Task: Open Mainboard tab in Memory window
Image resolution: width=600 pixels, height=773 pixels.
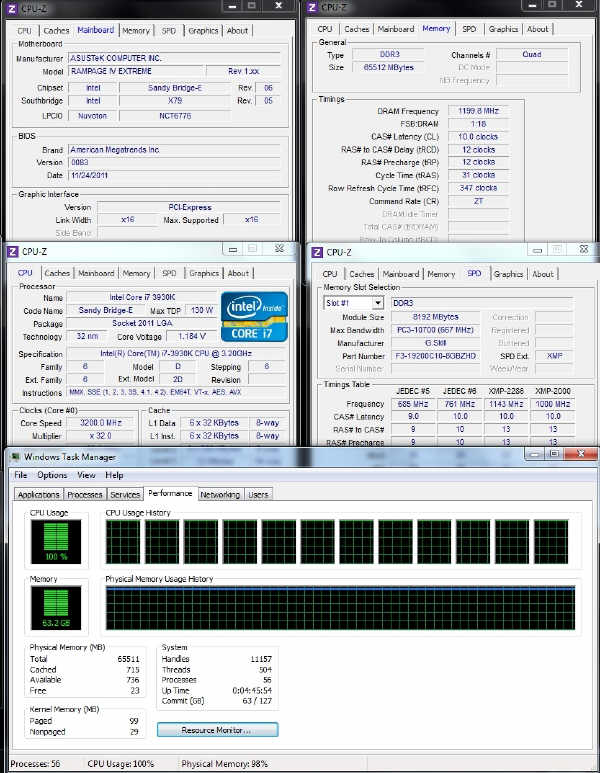Action: (396, 29)
